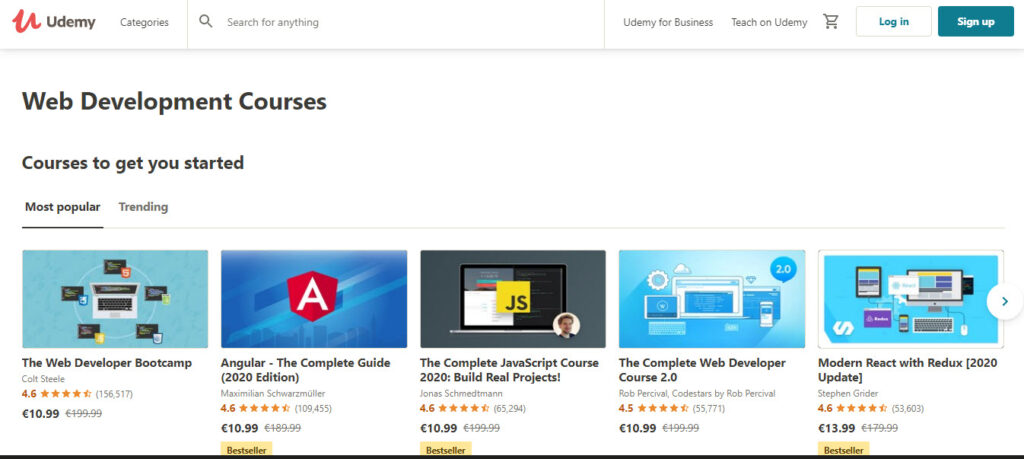
Task: Click The Web Developer Bootcamp title
Action: click(107, 363)
